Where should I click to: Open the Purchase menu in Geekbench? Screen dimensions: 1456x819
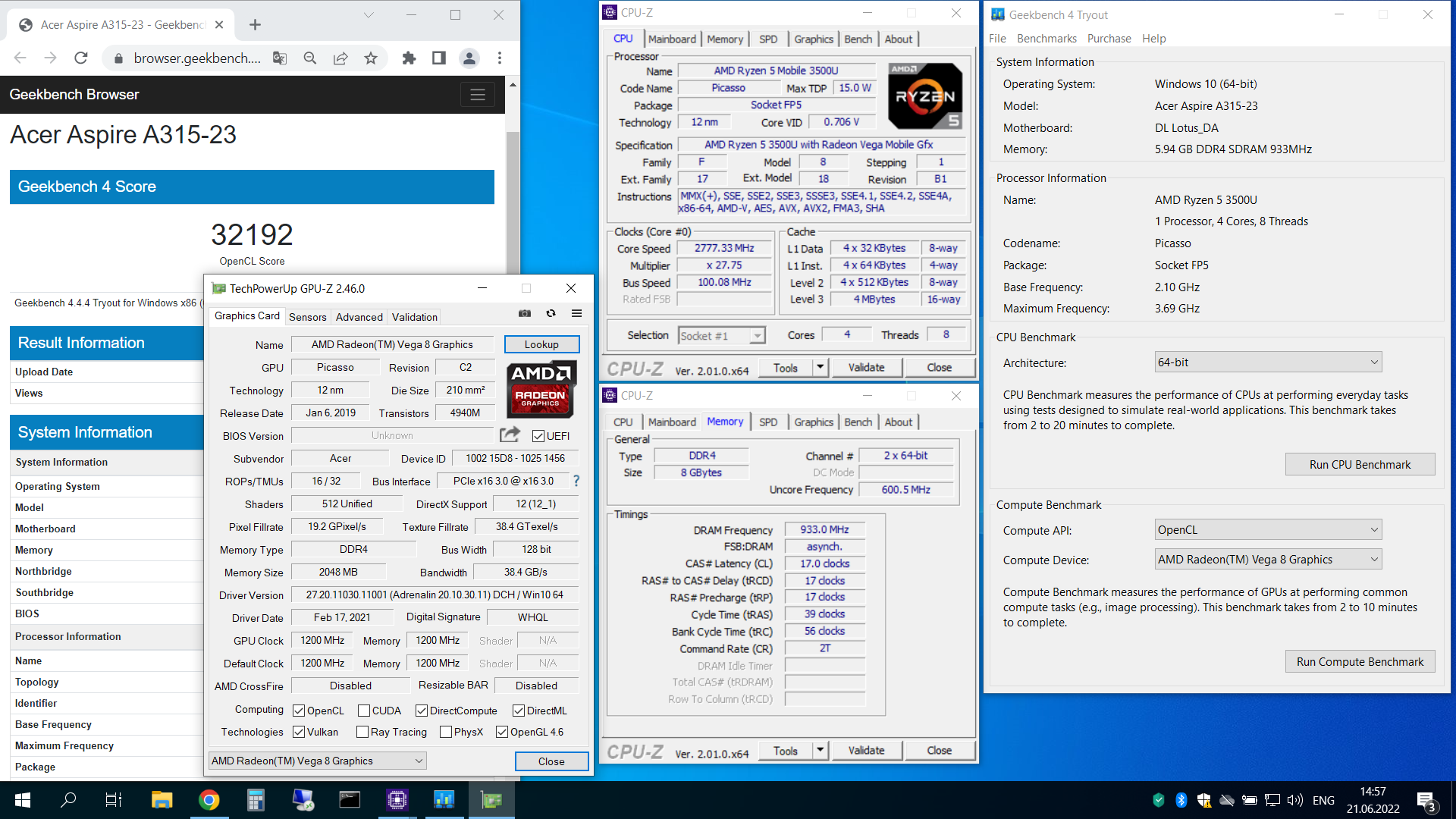click(1109, 39)
